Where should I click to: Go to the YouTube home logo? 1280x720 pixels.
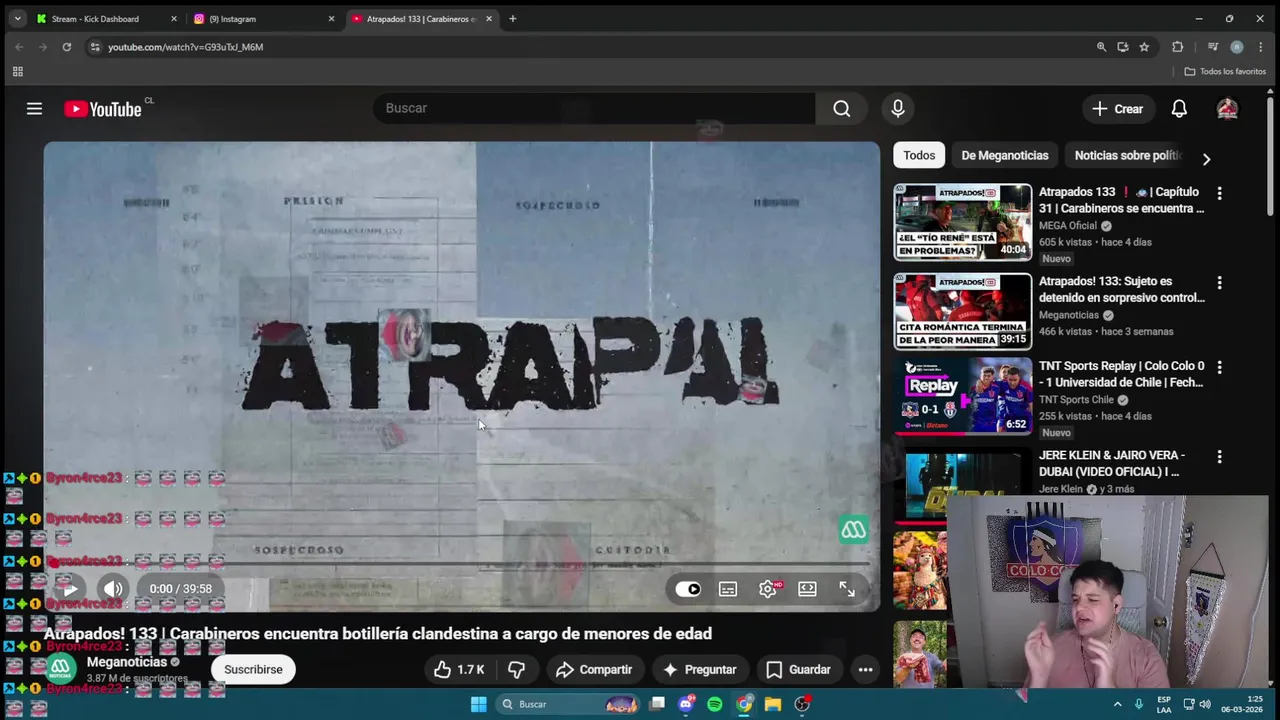[103, 109]
